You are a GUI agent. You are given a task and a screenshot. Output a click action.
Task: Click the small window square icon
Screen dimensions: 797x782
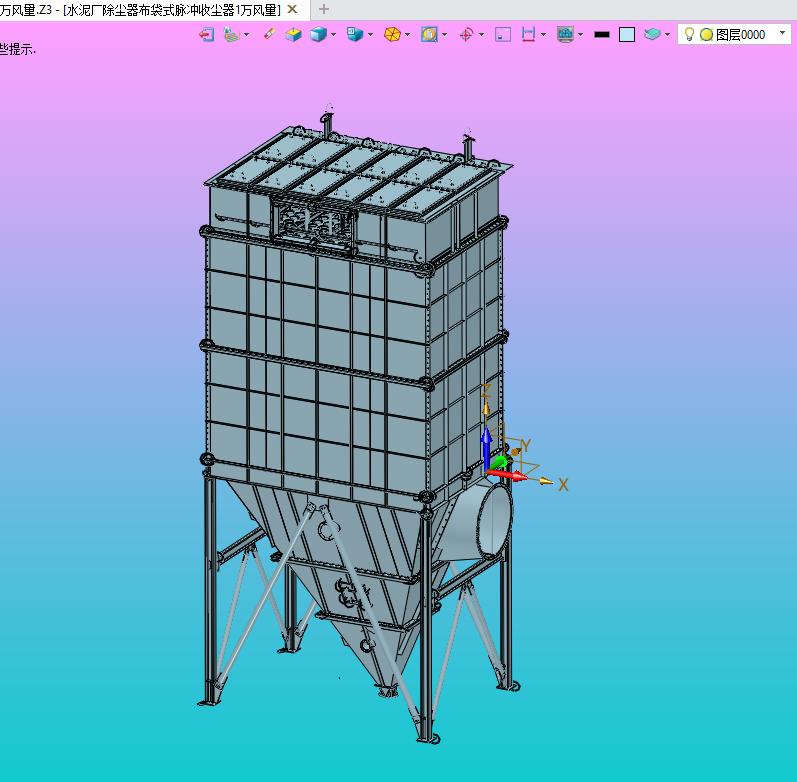click(x=503, y=35)
